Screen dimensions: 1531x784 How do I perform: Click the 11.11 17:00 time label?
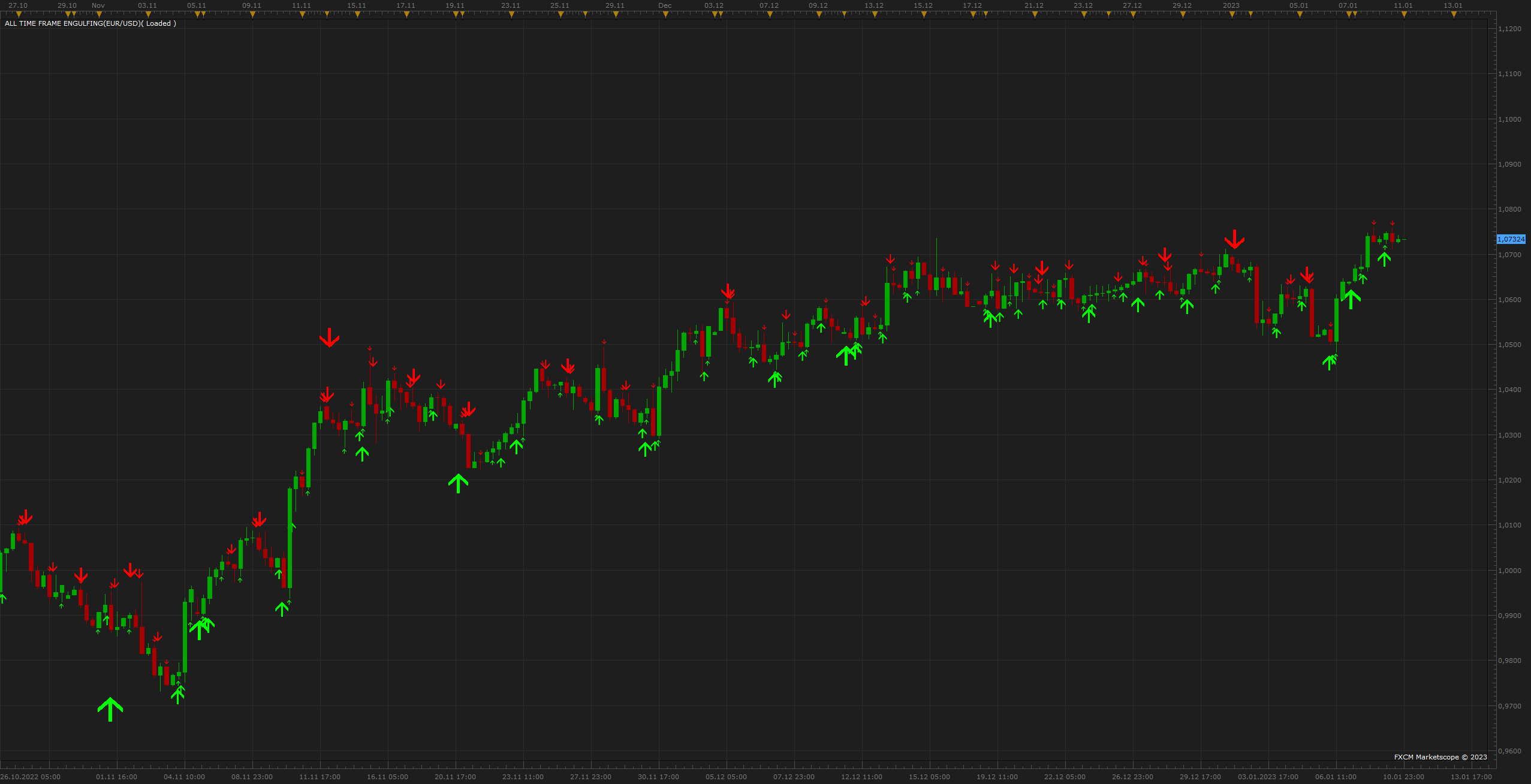320,777
